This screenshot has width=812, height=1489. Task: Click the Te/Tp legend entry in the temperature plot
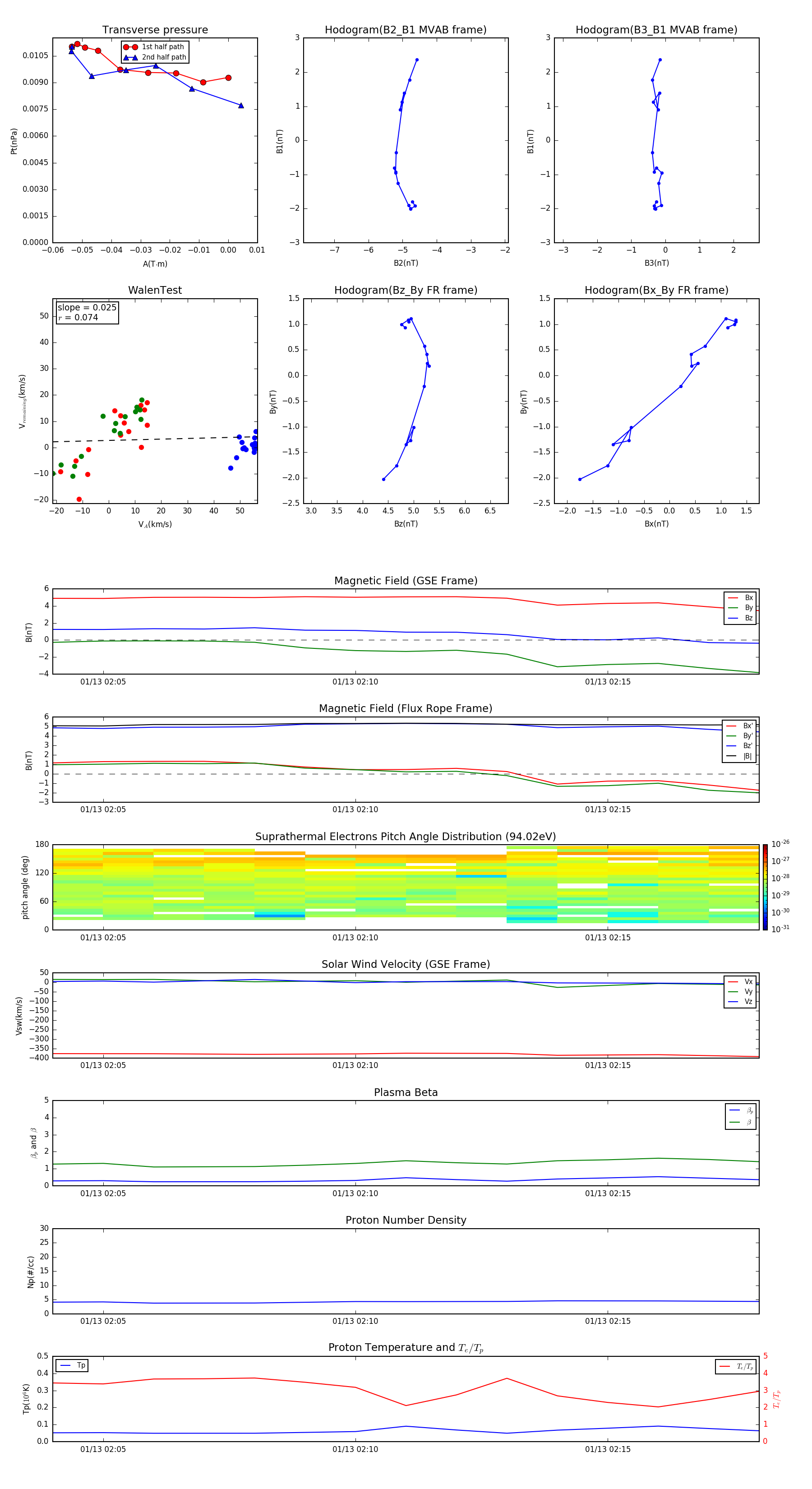click(x=736, y=1366)
